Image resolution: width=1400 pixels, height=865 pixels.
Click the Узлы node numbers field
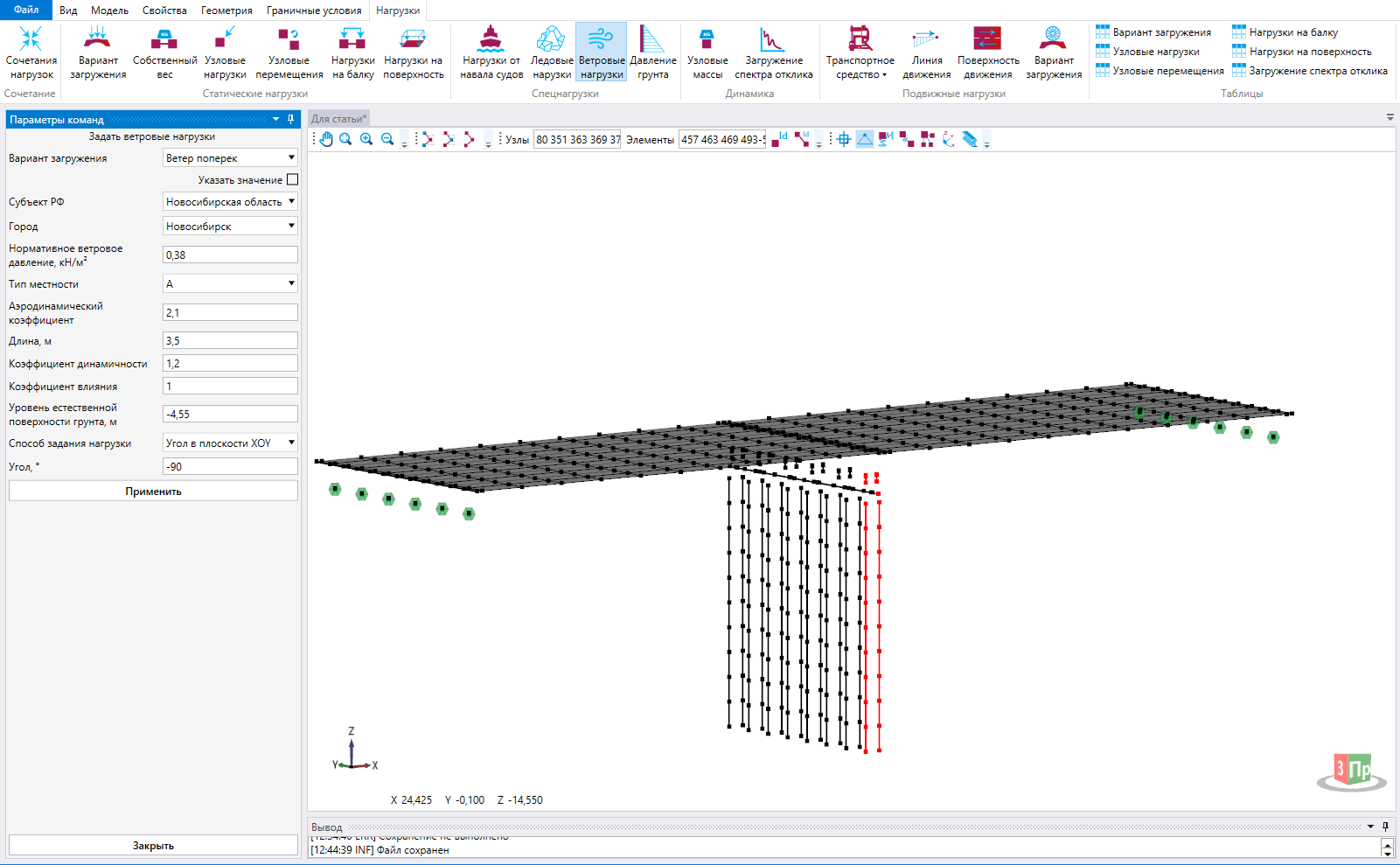pyautogui.click(x=577, y=139)
